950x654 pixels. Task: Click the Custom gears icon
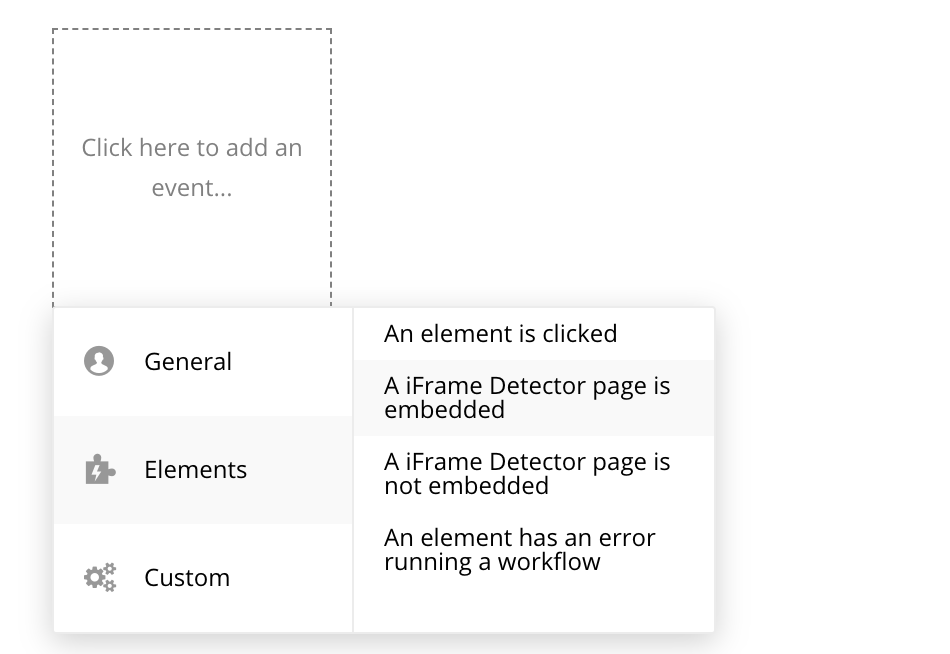100,577
